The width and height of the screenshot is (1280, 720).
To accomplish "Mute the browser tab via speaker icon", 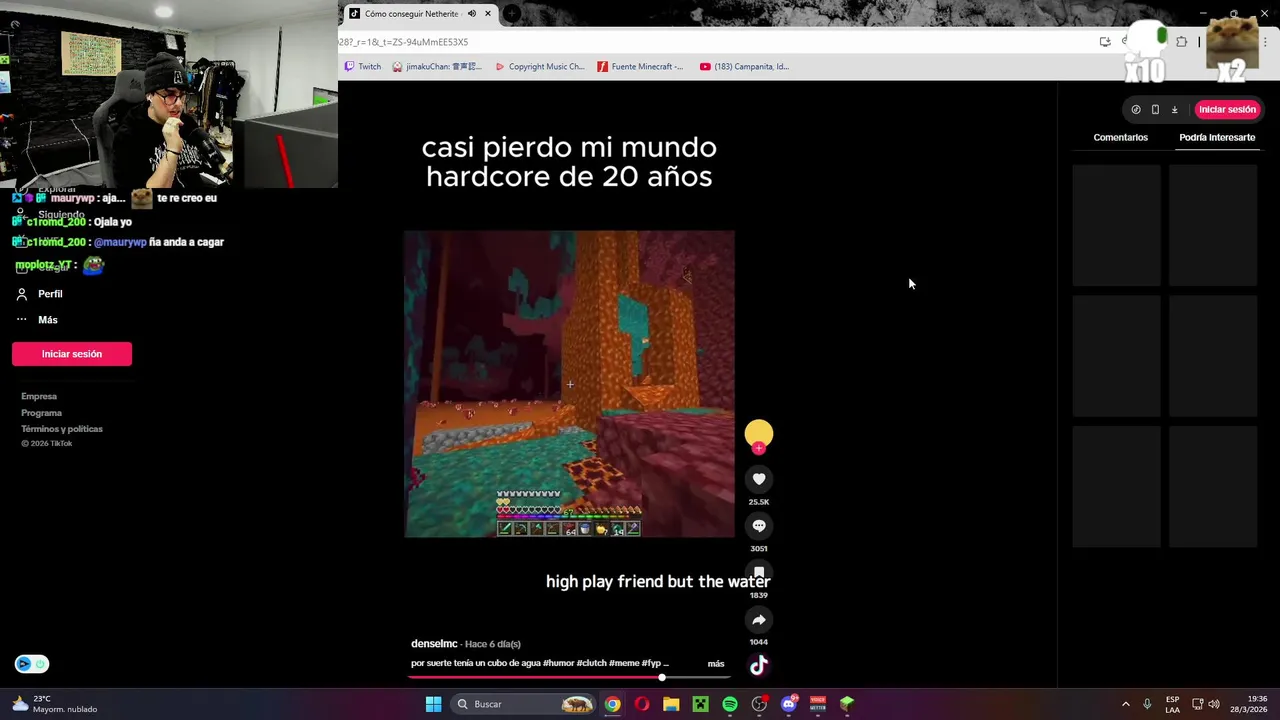I will pos(471,14).
